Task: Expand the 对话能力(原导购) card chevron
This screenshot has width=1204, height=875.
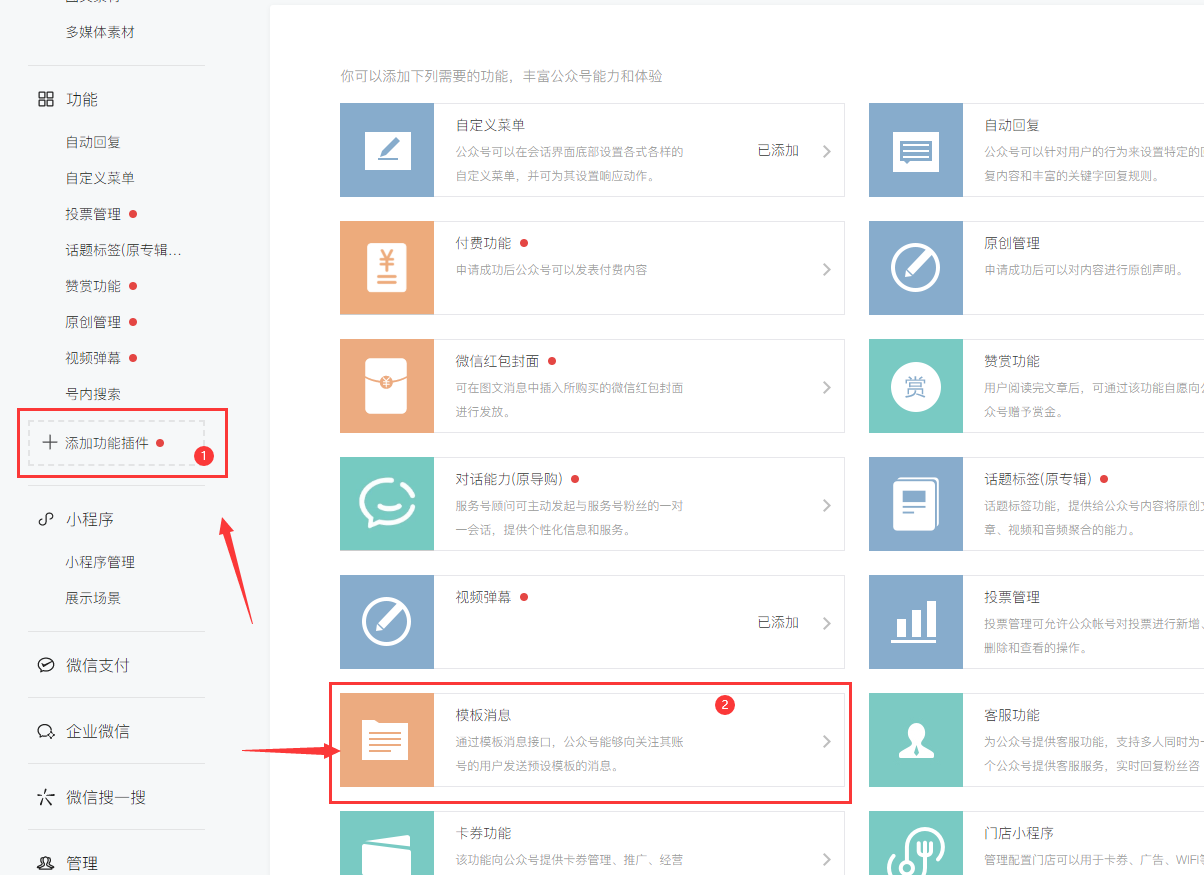Action: click(x=827, y=505)
